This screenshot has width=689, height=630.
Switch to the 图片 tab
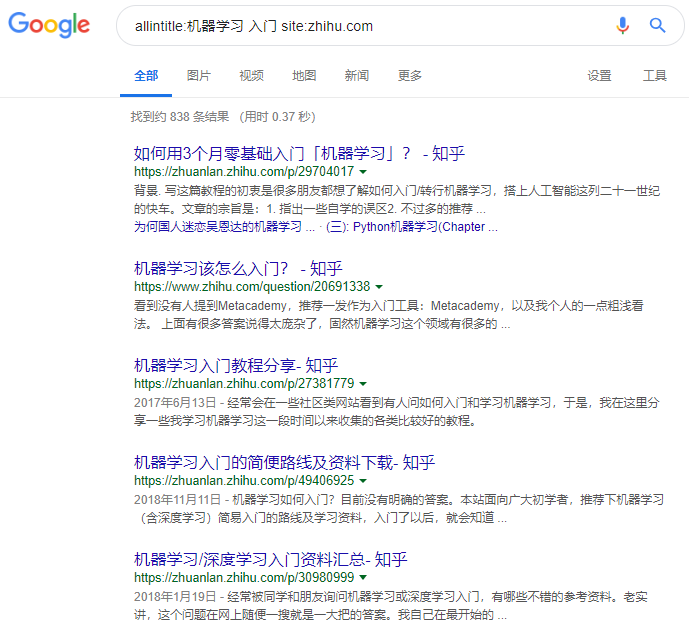[x=199, y=76]
